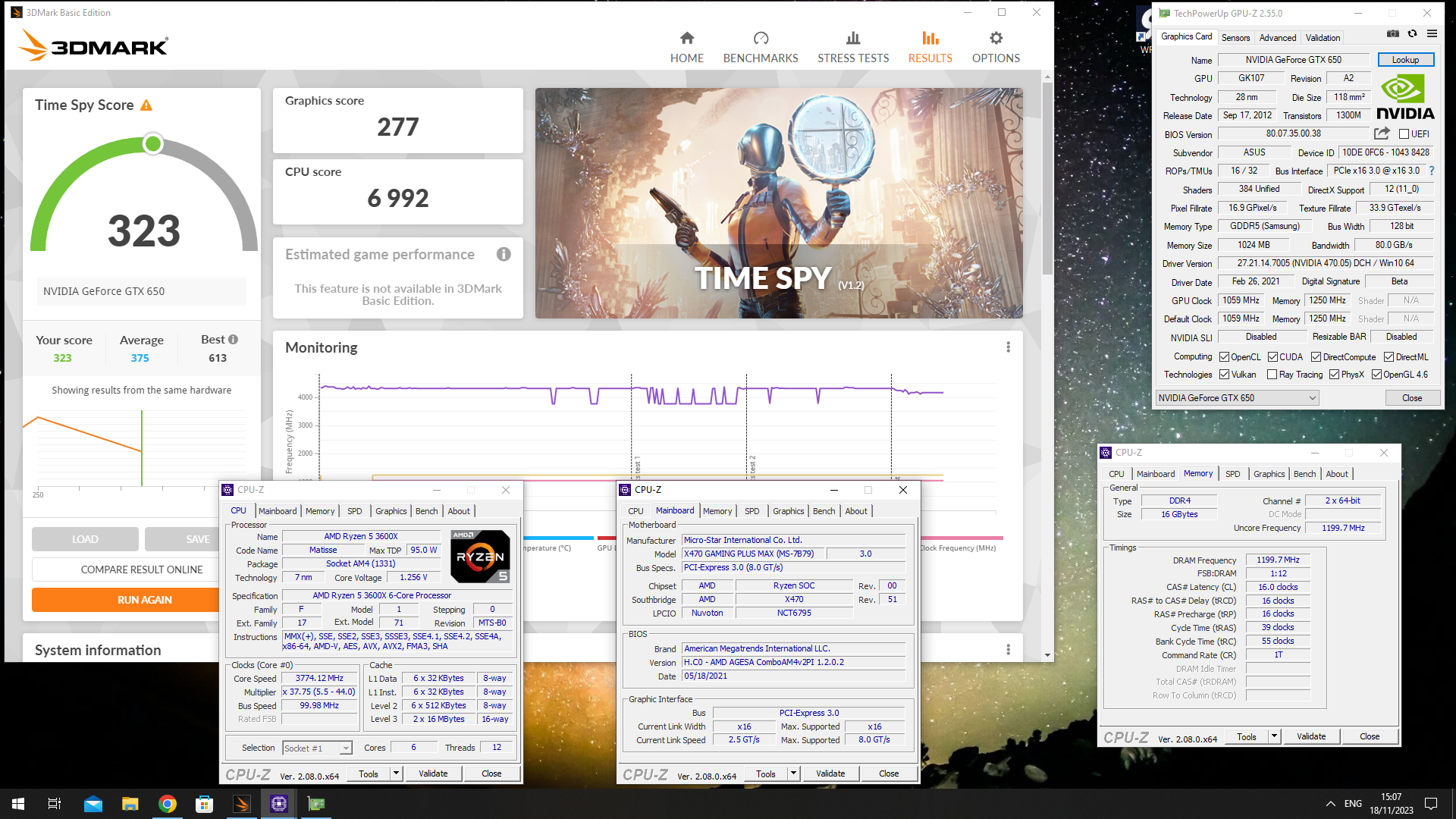
Task: Open the Monitoring three-dot menu
Action: (1008, 347)
